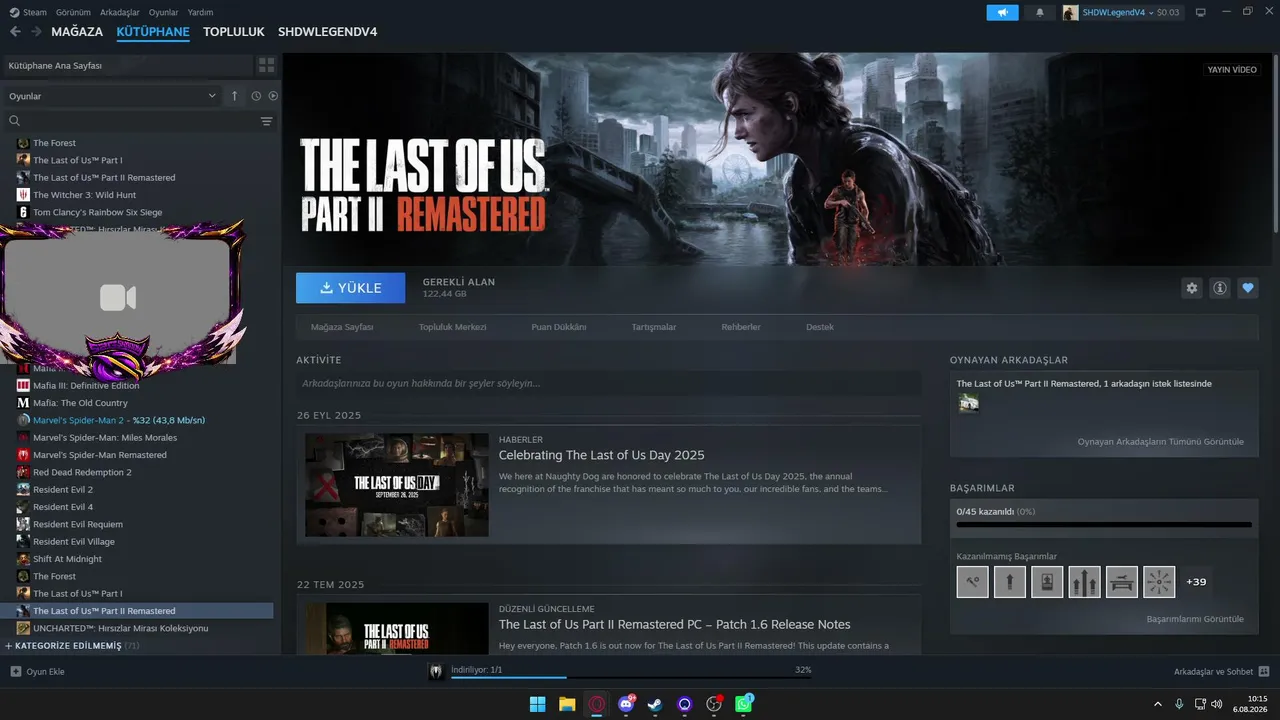1280x720 pixels.
Task: Expand the KATEGORİZE EDİLMEMİŞ category
Action: [72, 646]
